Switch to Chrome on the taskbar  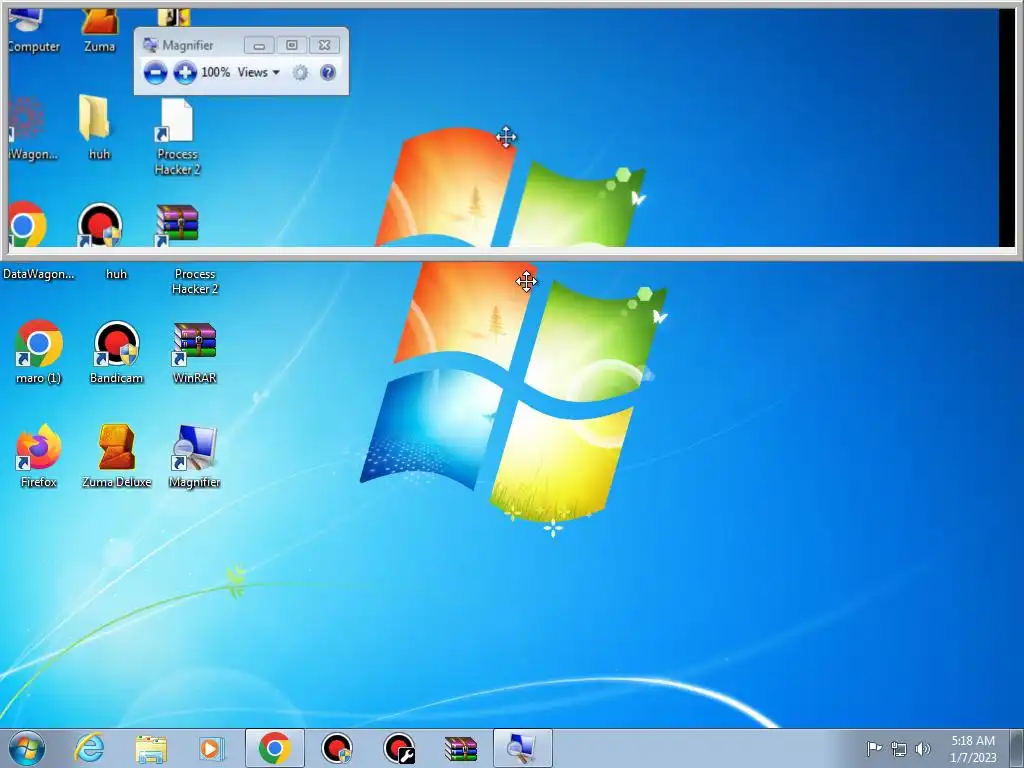(x=275, y=748)
